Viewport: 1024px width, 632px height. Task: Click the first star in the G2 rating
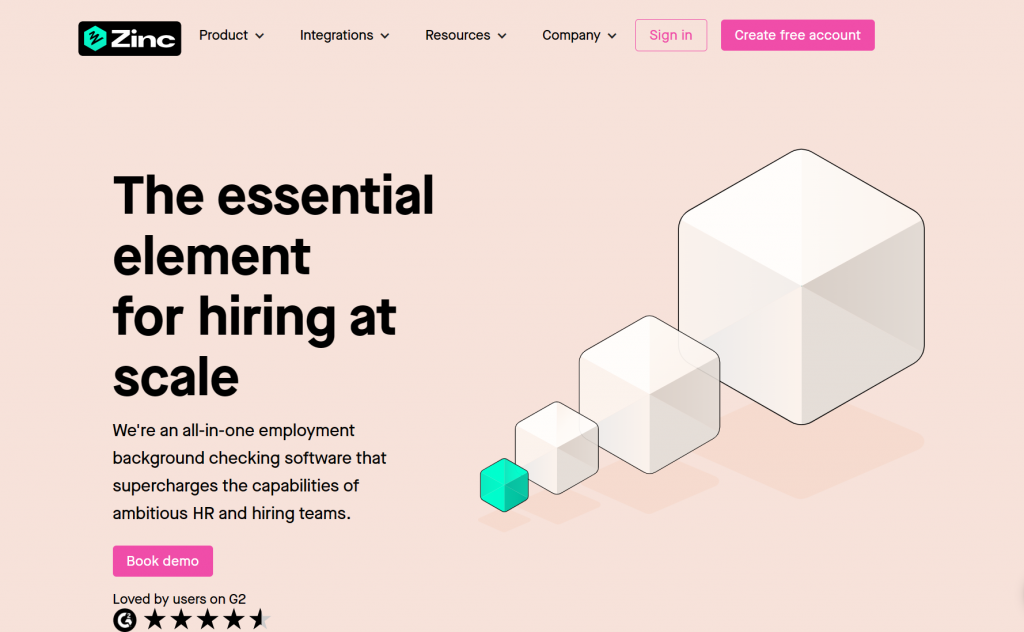[x=155, y=620]
